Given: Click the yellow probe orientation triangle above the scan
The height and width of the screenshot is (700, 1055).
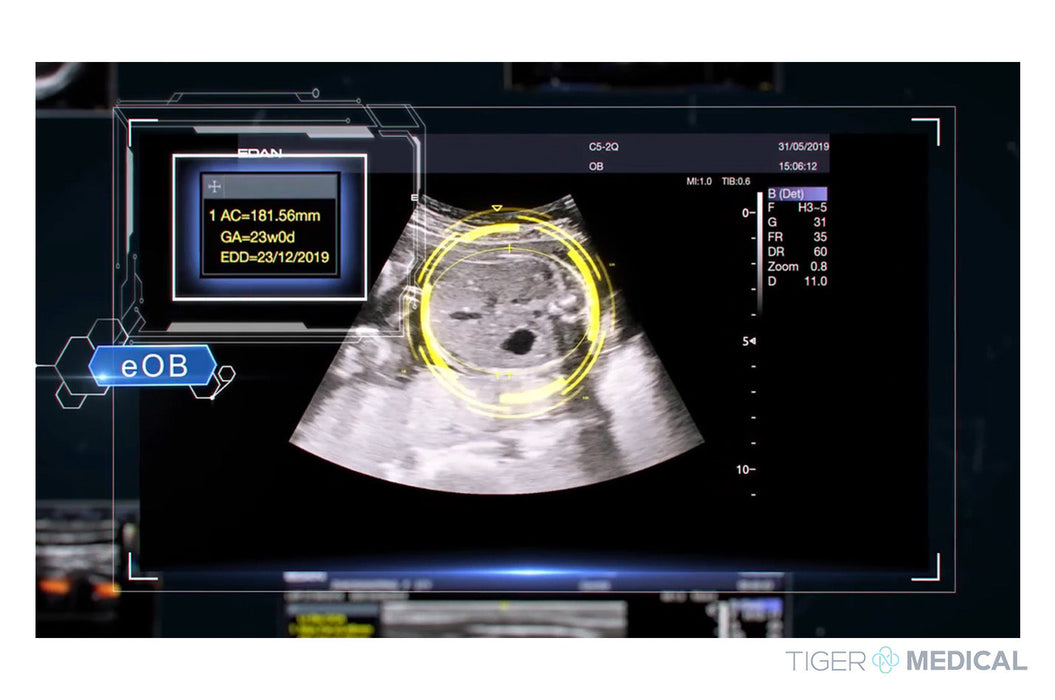Looking at the screenshot, I should [497, 208].
